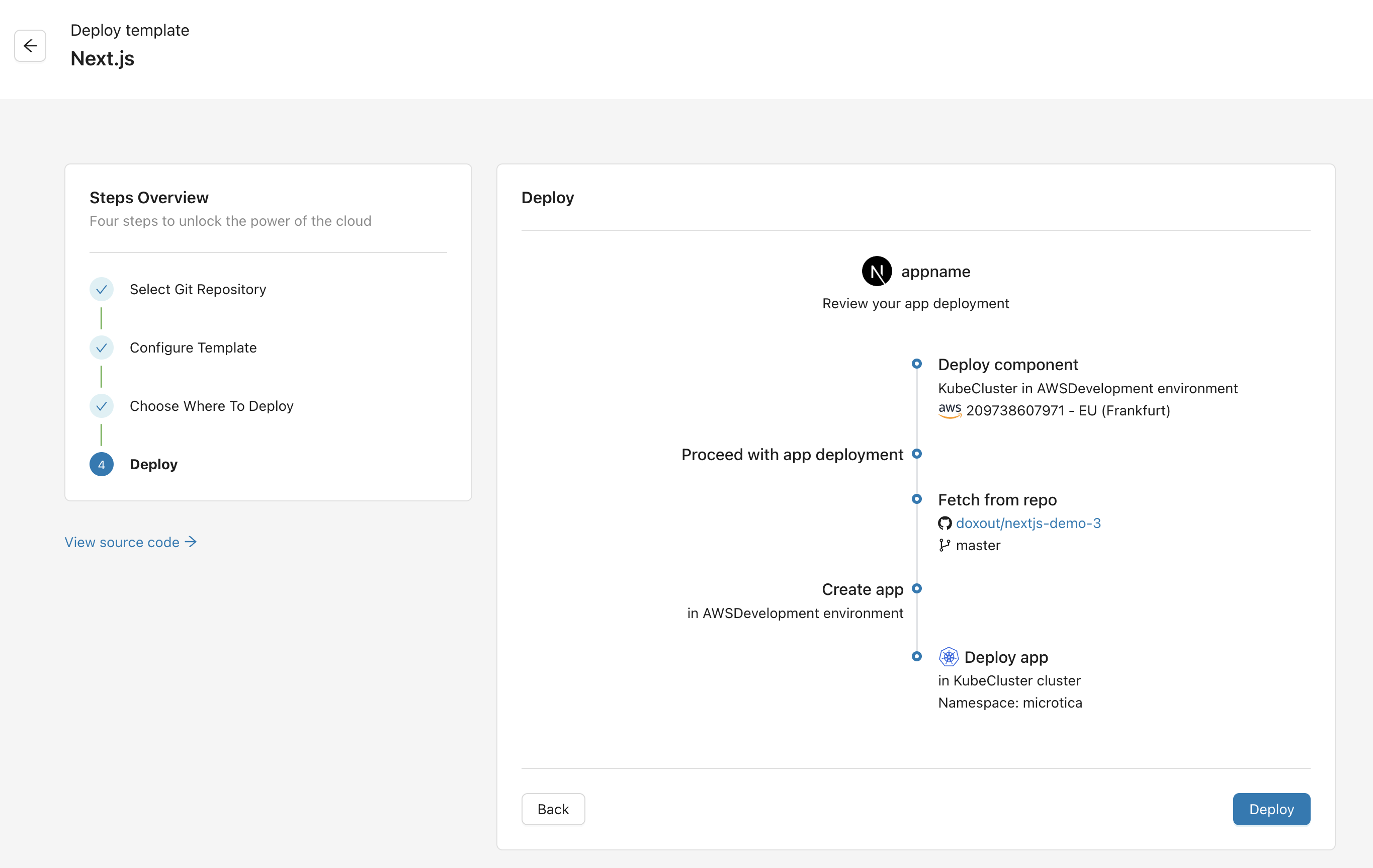This screenshot has height=868, width=1373.
Task: Click the step 4 Deploy number badge
Action: 102,464
